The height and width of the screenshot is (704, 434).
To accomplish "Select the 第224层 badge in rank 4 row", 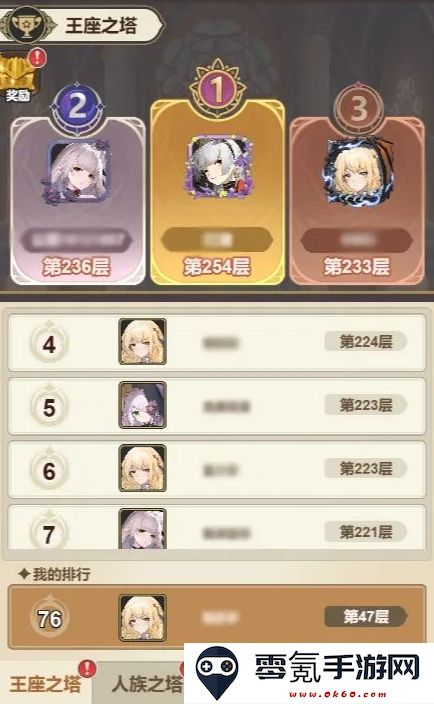I will point(366,342).
